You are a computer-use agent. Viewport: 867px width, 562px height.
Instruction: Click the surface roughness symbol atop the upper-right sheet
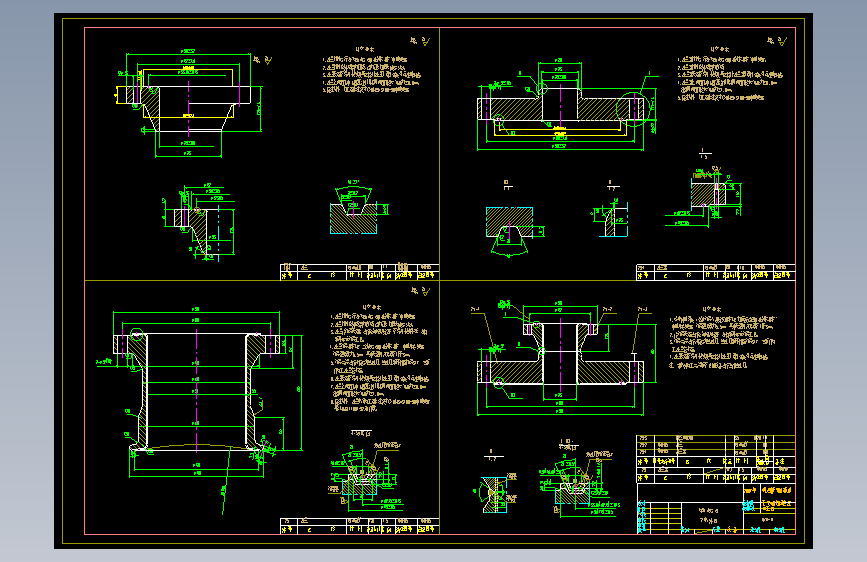(777, 41)
